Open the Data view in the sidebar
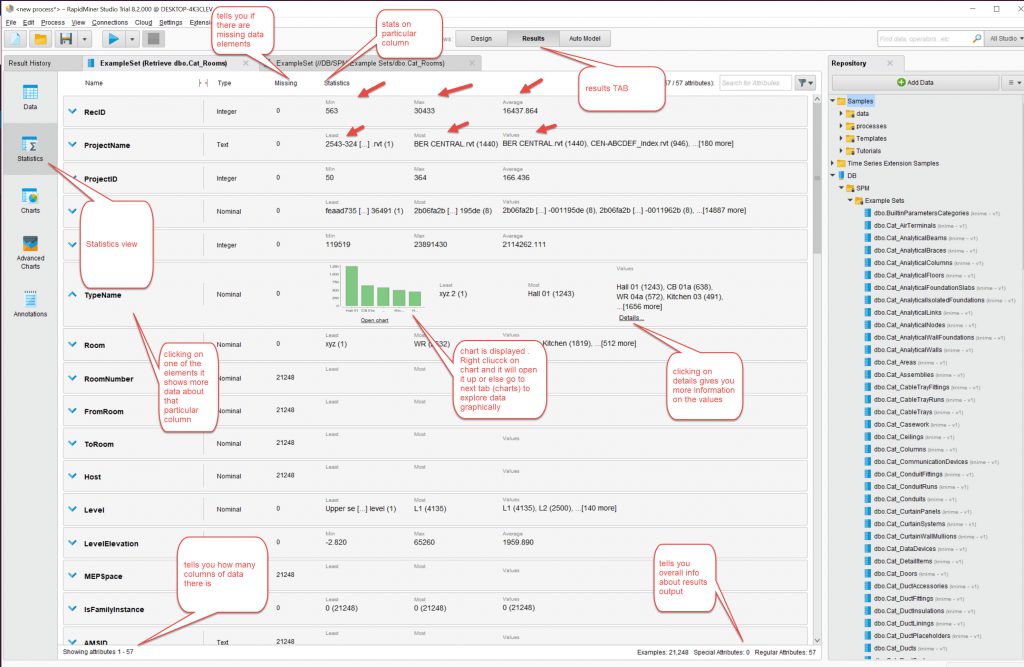This screenshot has height=667, width=1024. [x=30, y=96]
